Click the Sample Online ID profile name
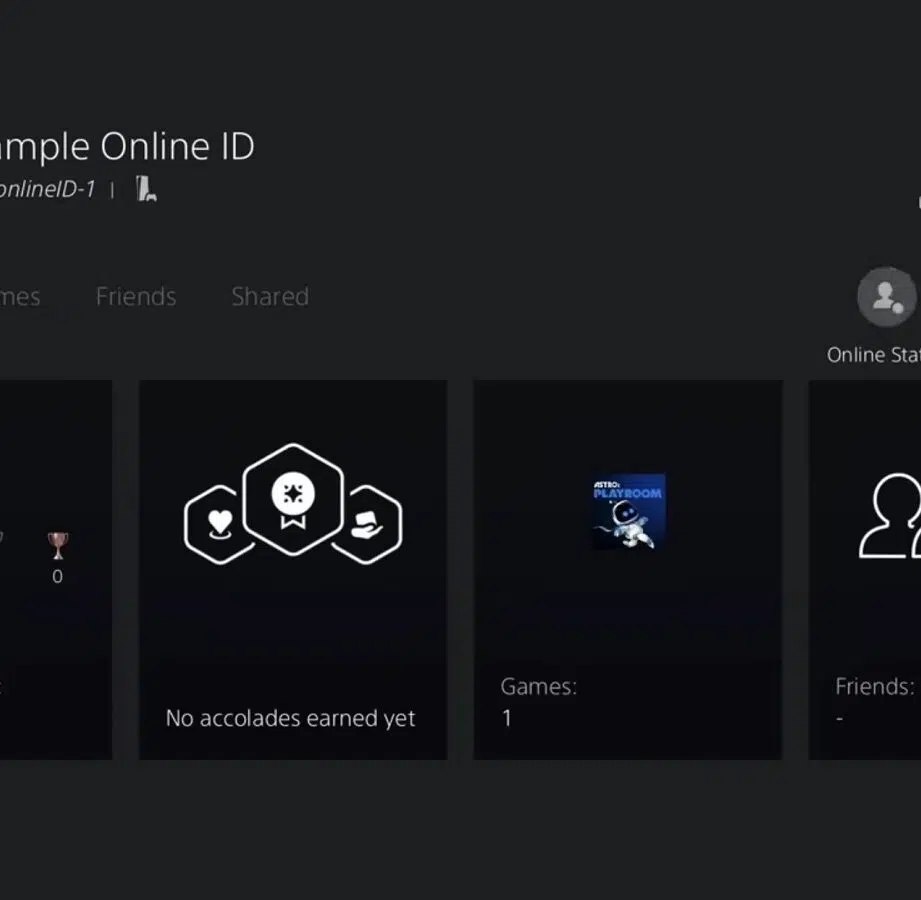 [126, 147]
